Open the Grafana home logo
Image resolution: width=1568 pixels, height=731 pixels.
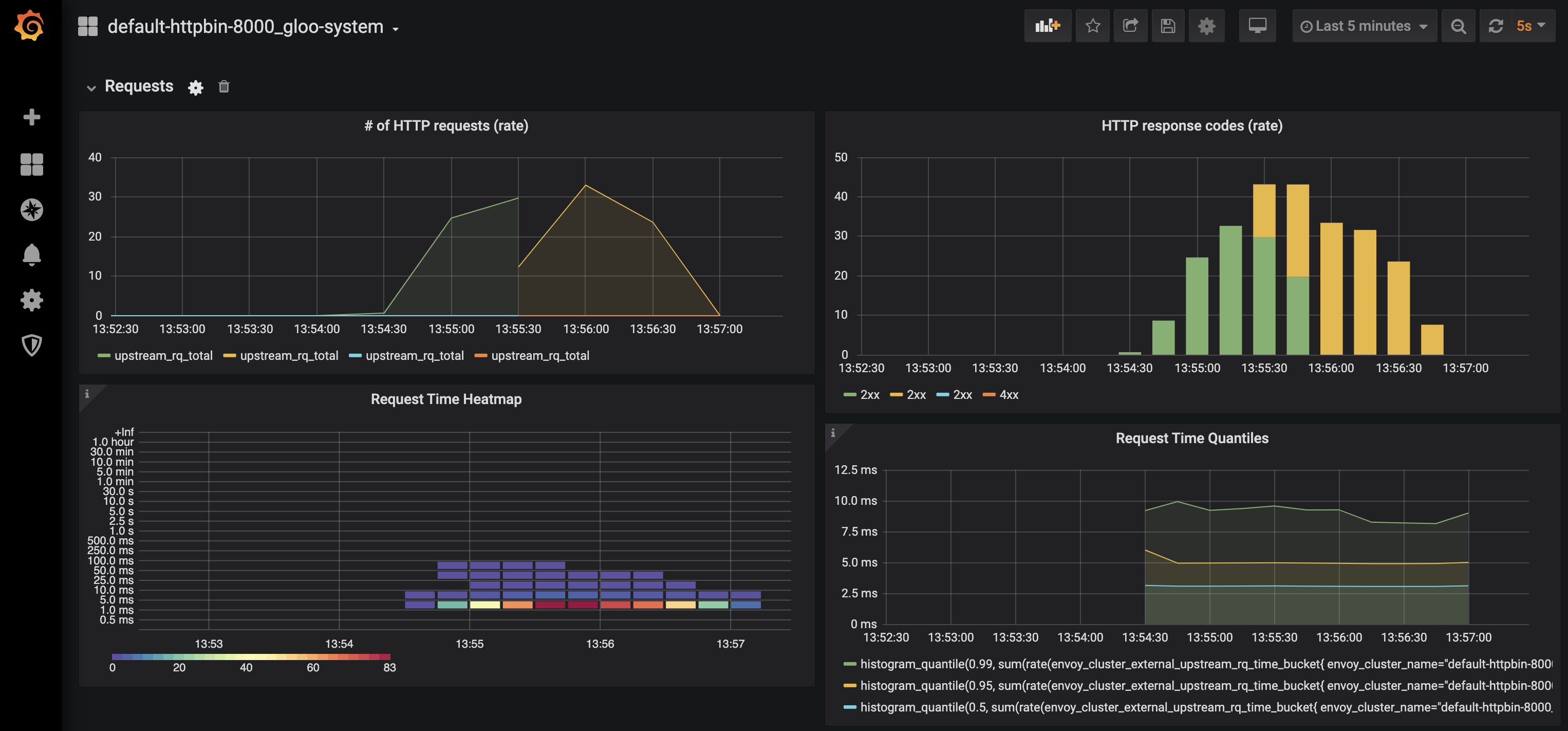coord(30,26)
